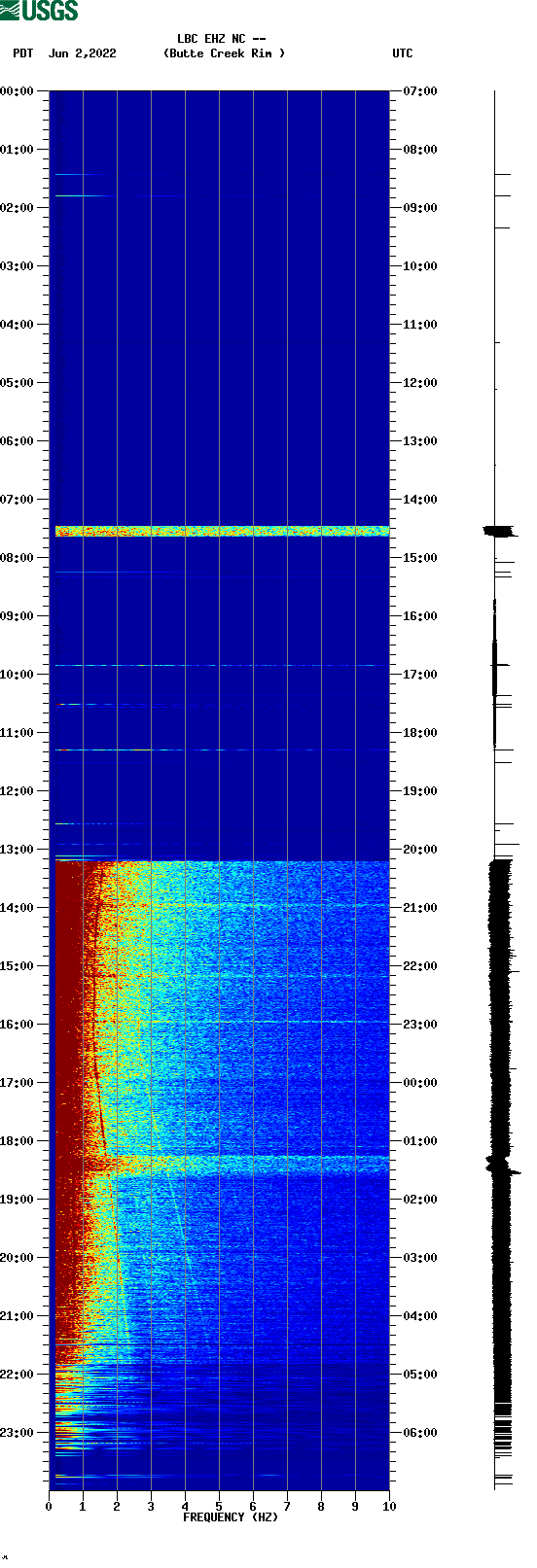Click the 10 Hz frequency tick label
537x1568 pixels.
coord(389,1507)
